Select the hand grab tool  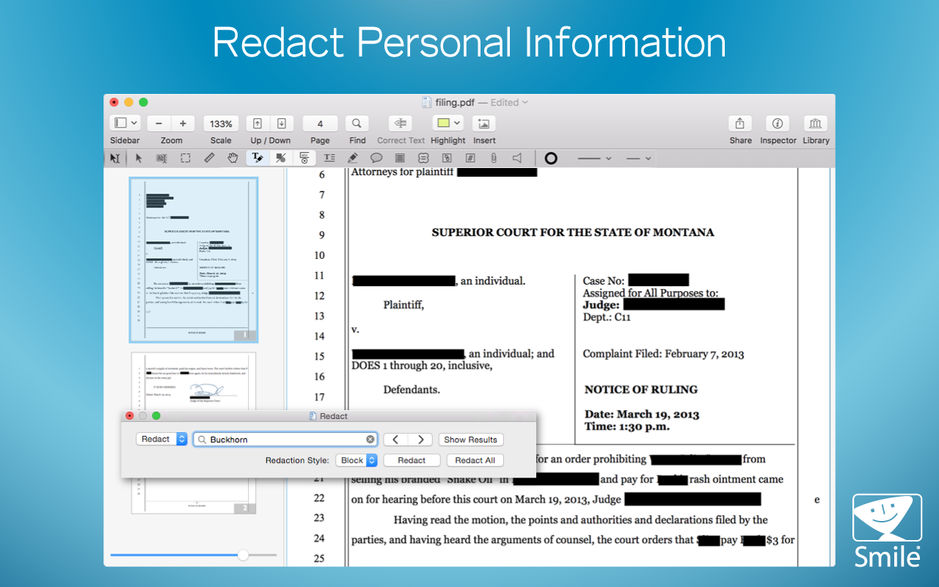[x=232, y=158]
